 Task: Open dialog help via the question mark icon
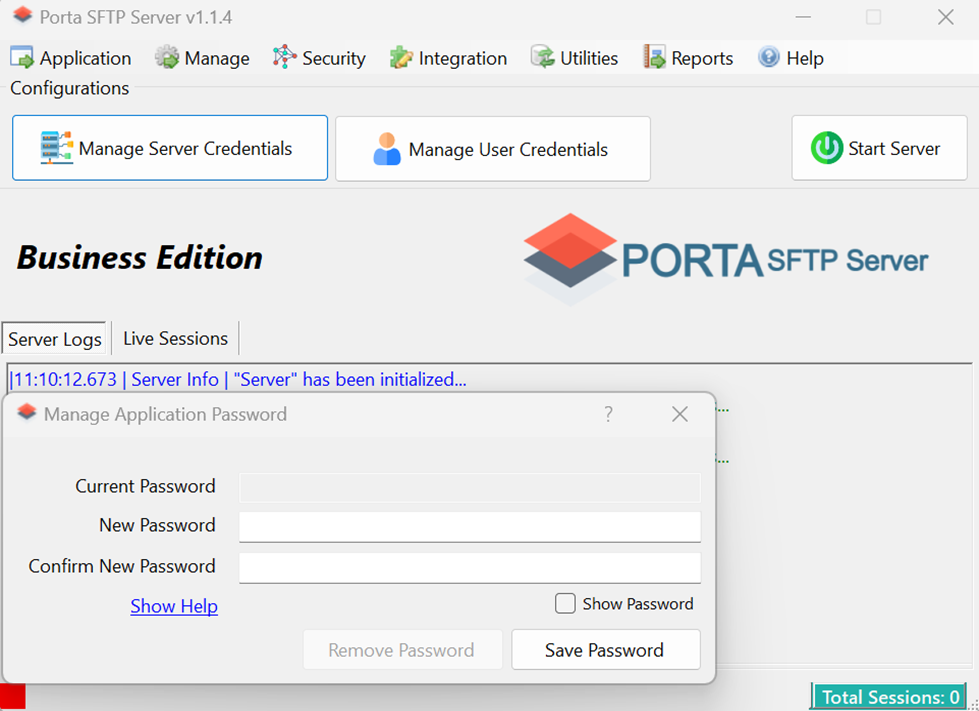[x=608, y=414]
